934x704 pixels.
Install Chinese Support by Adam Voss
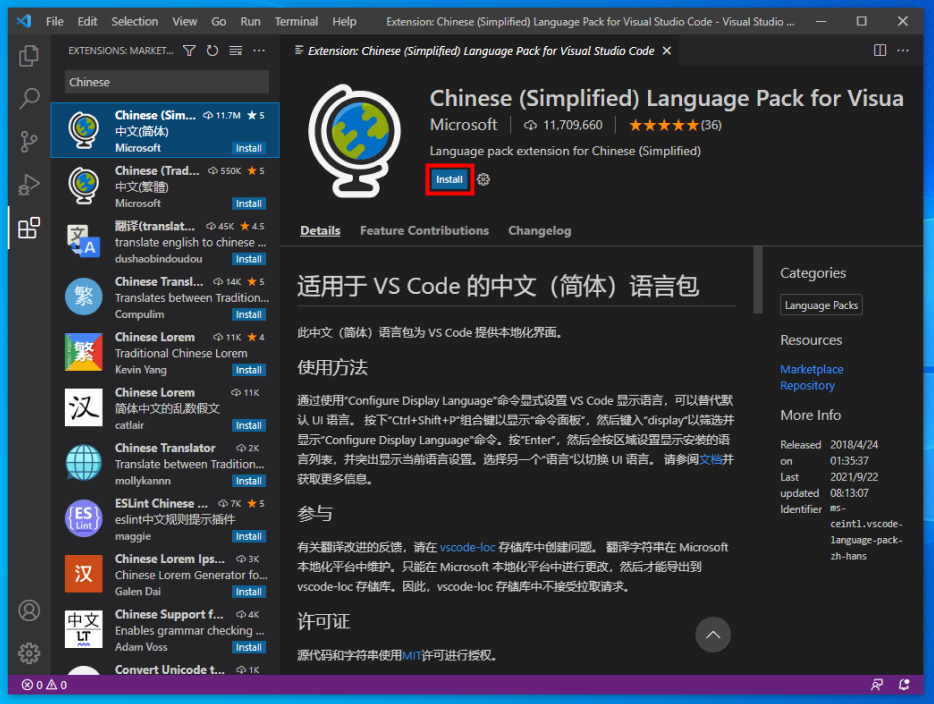pyautogui.click(x=248, y=647)
